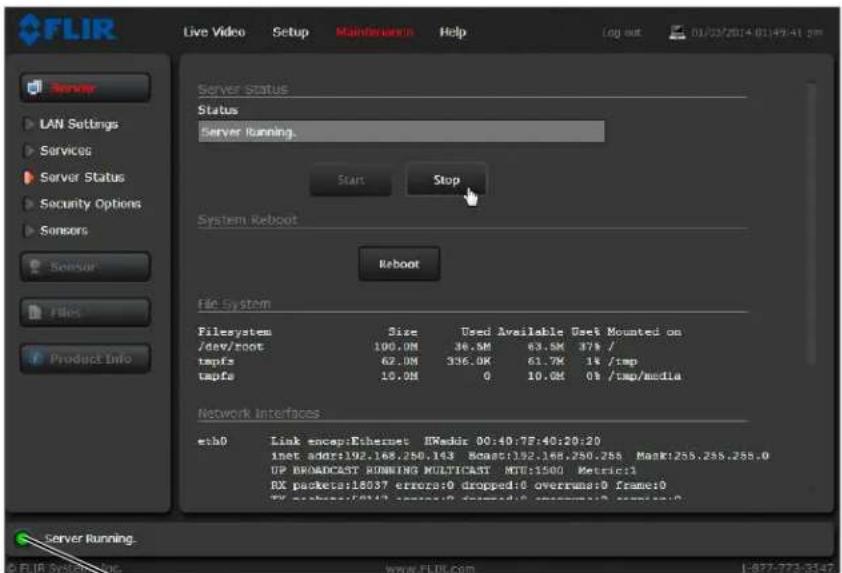Open the Maintenance menu

[x=375, y=32]
